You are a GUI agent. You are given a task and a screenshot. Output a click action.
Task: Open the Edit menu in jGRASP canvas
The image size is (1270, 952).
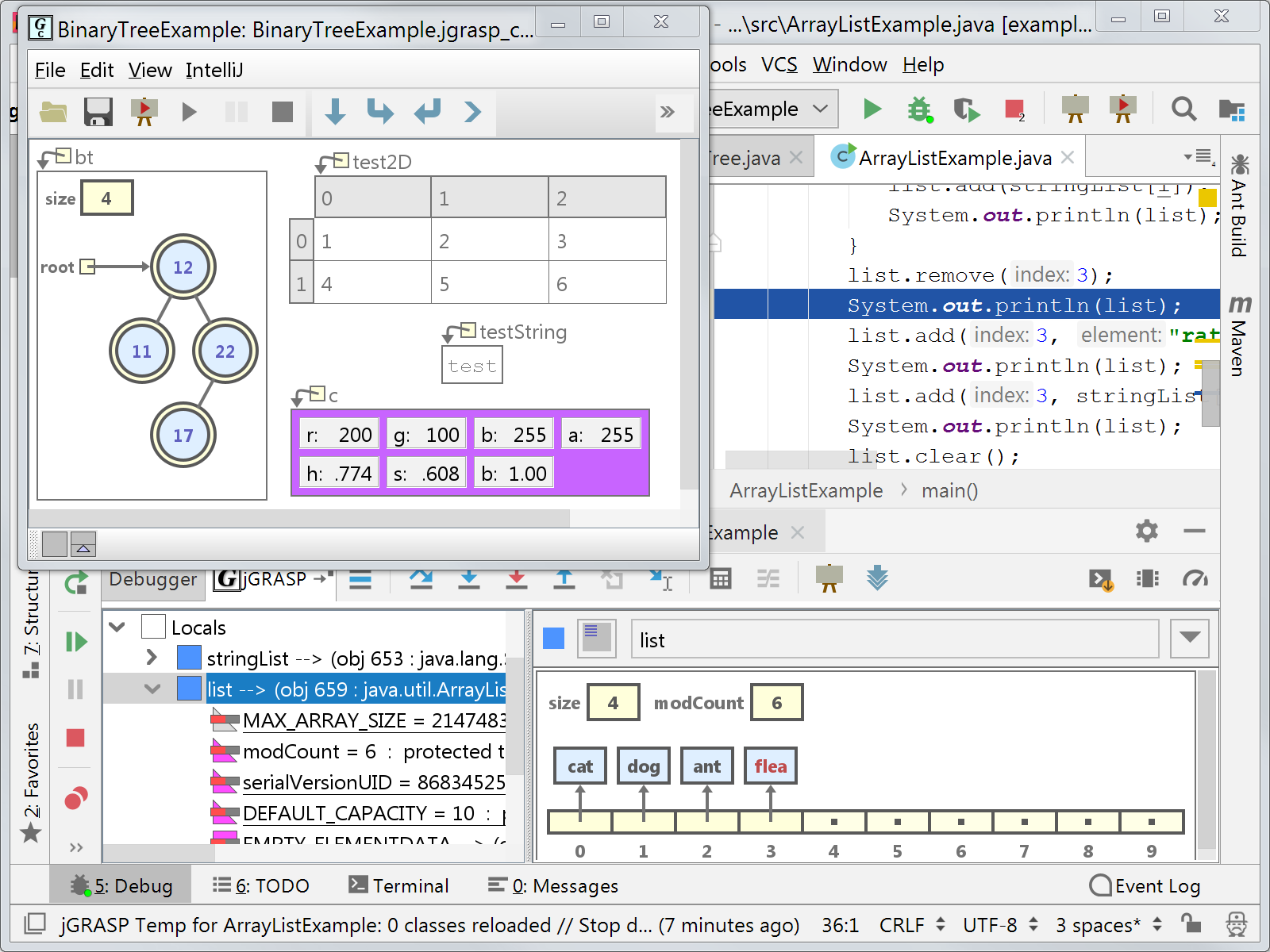[x=97, y=71]
